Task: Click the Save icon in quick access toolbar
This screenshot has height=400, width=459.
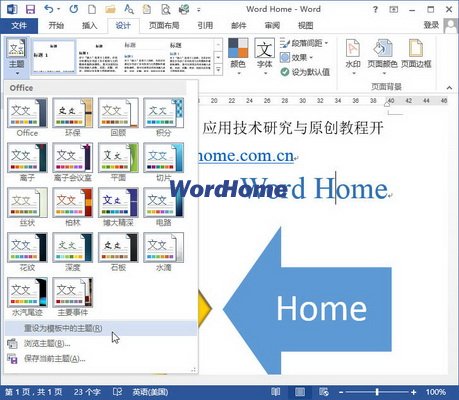Action: 30,9
